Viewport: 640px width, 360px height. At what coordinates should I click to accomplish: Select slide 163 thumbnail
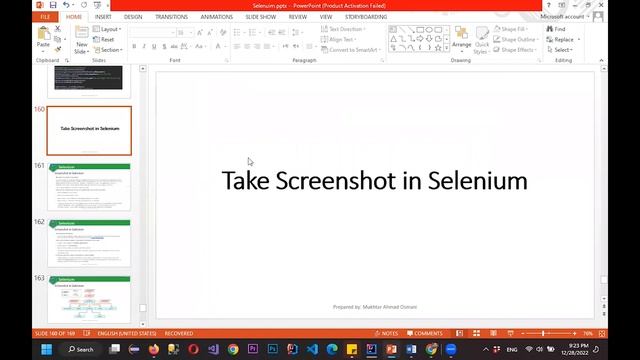point(89,299)
